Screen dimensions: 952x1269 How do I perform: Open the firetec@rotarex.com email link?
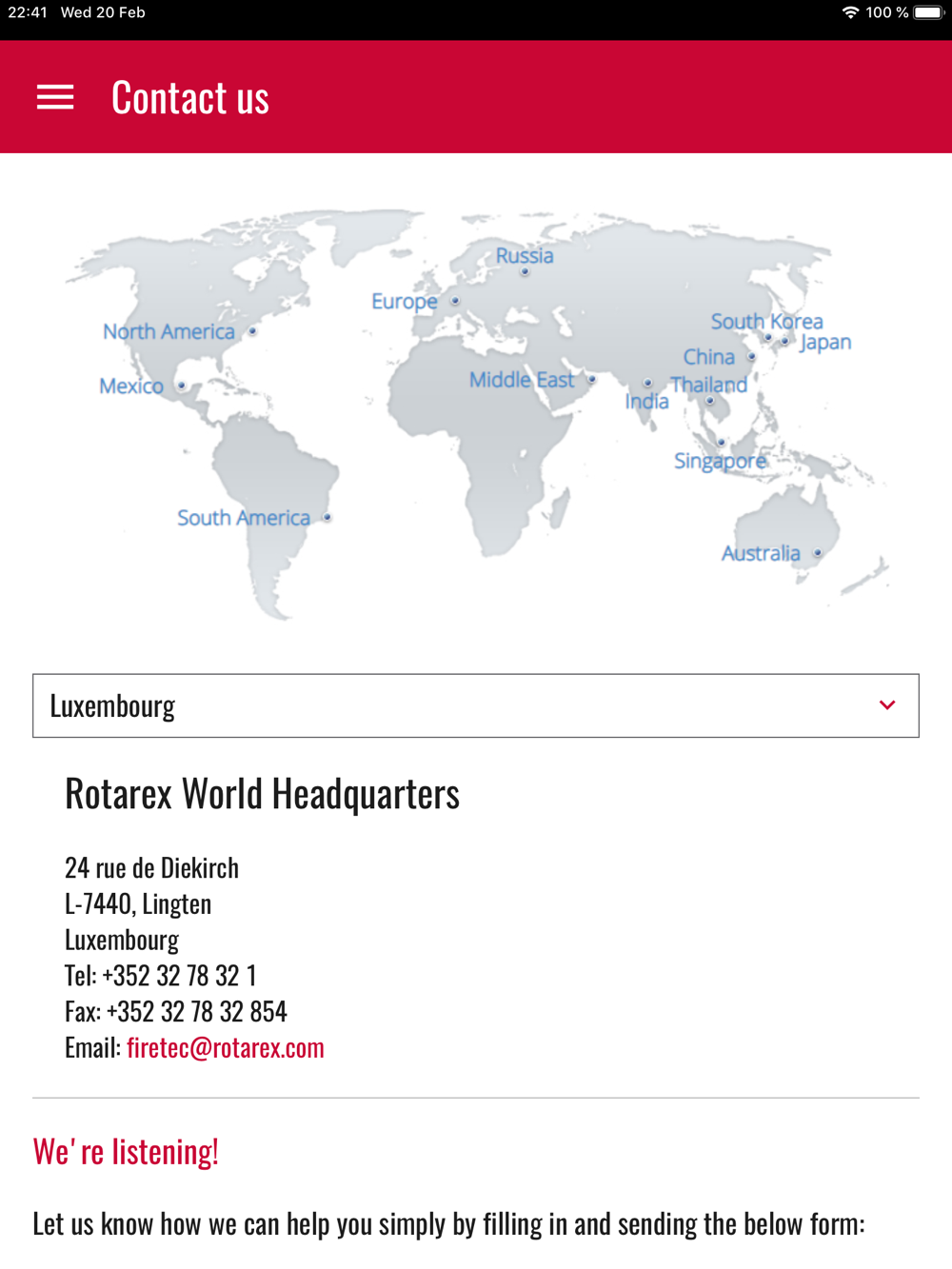pos(225,1047)
